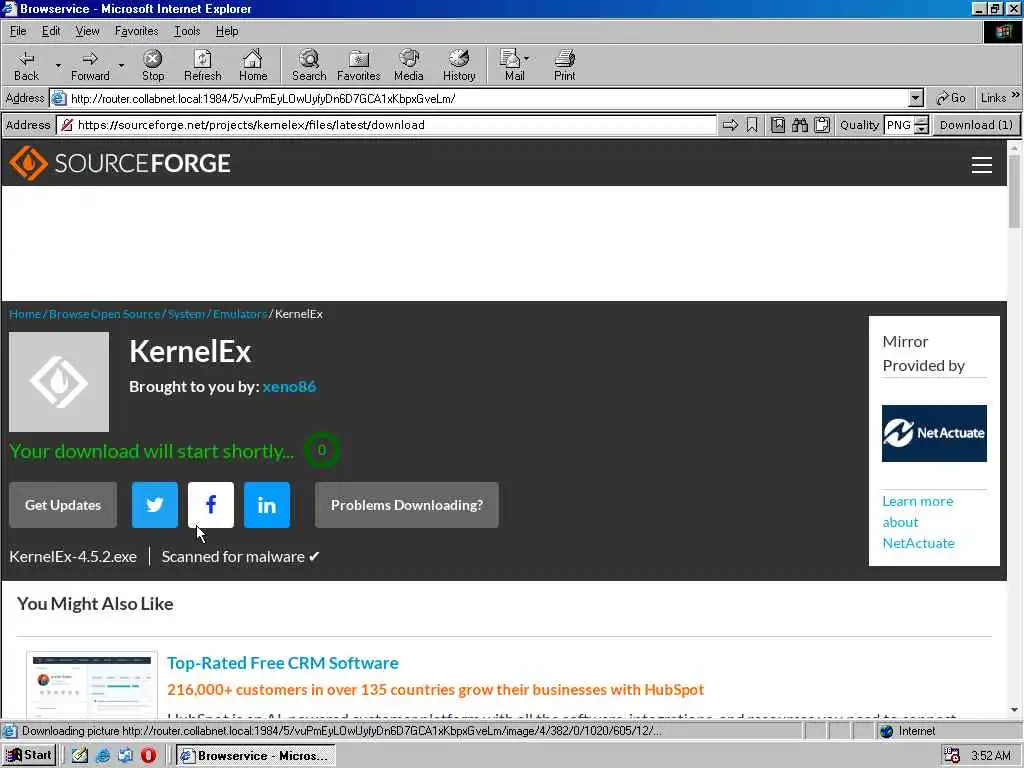Open the Favorites menu
The height and width of the screenshot is (768, 1024).
[136, 31]
